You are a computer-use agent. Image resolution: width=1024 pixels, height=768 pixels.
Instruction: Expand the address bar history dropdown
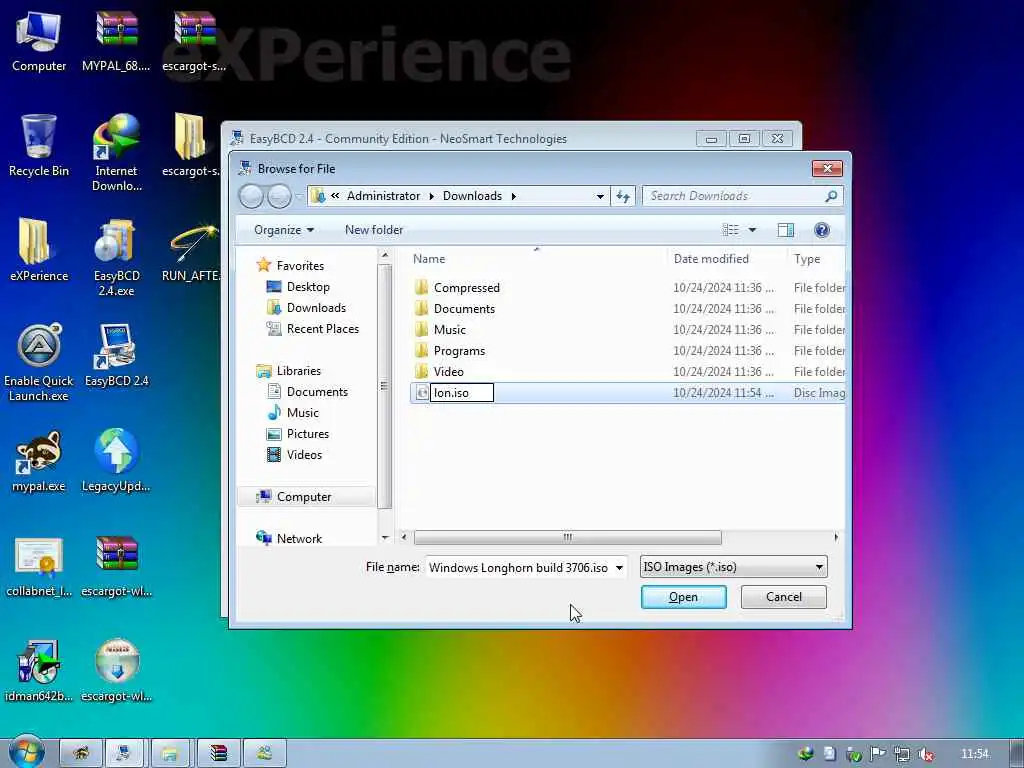point(600,196)
